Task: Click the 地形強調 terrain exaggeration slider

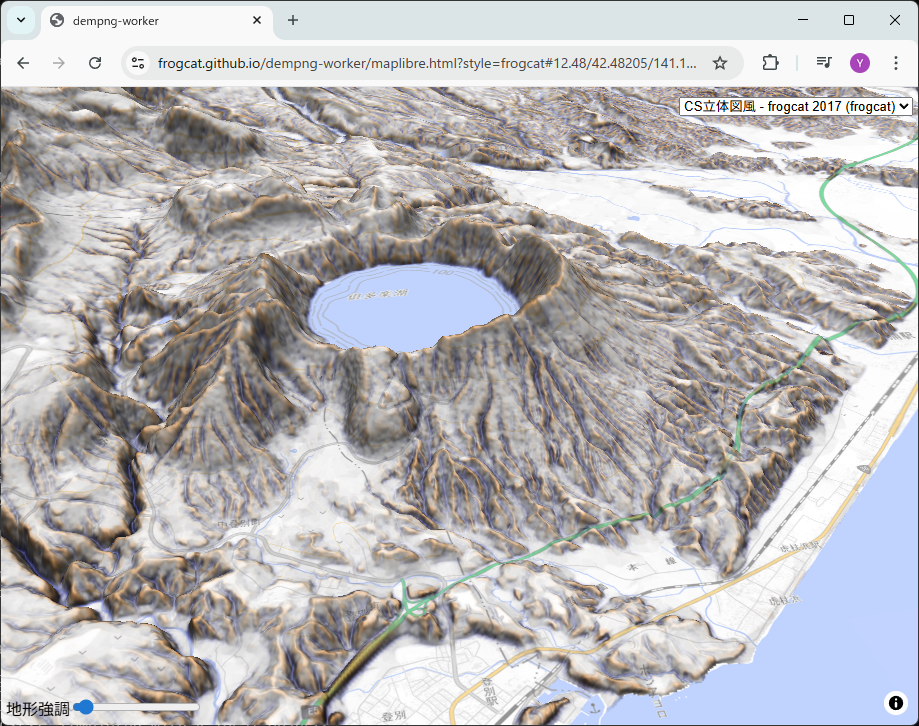Action: (x=137, y=707)
